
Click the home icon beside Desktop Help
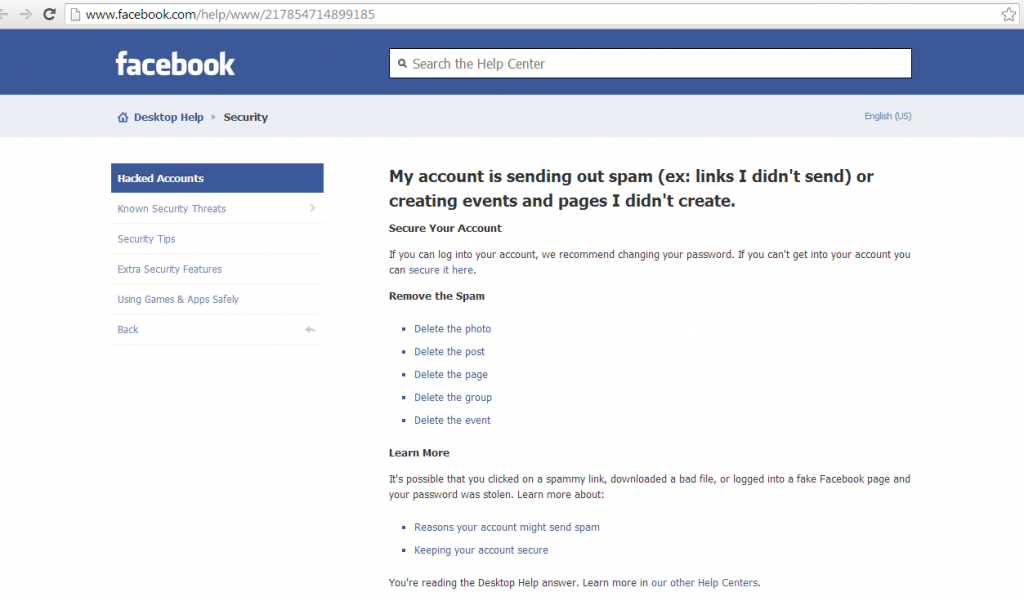121,116
